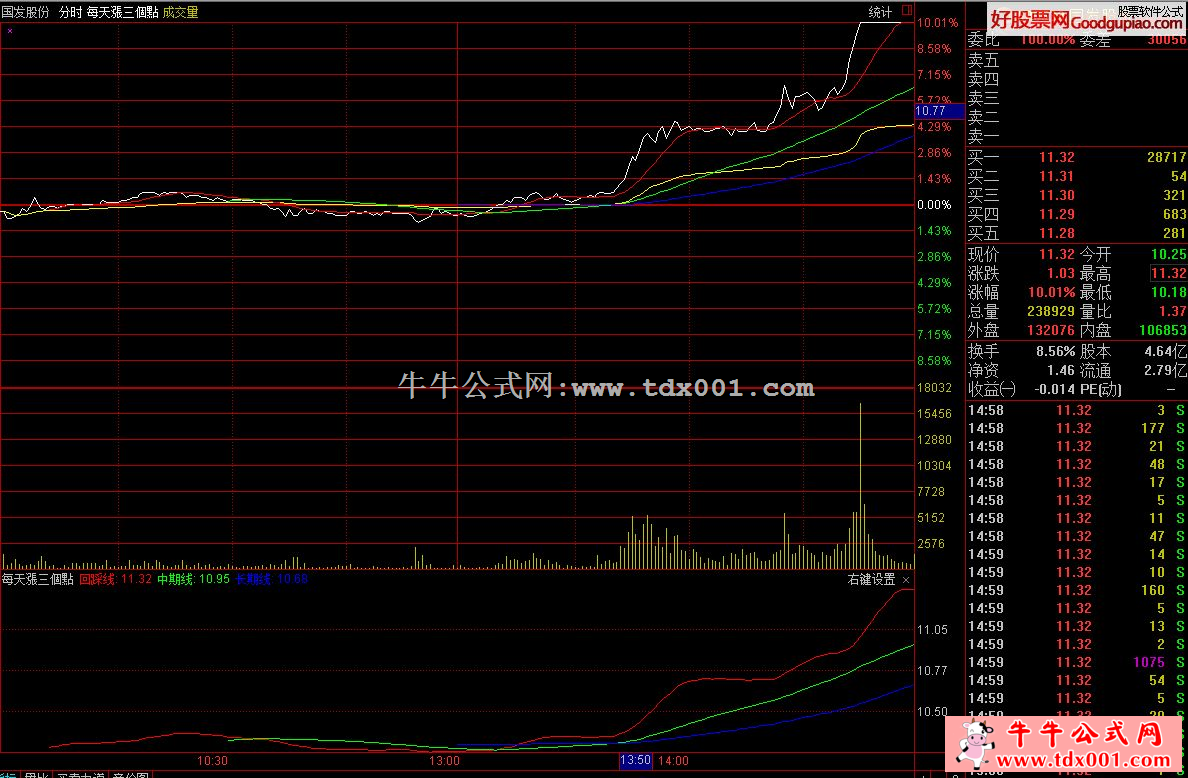1188x778 pixels.
Task: Click the 换手 turnover 8.56%
Action: tap(1055, 352)
